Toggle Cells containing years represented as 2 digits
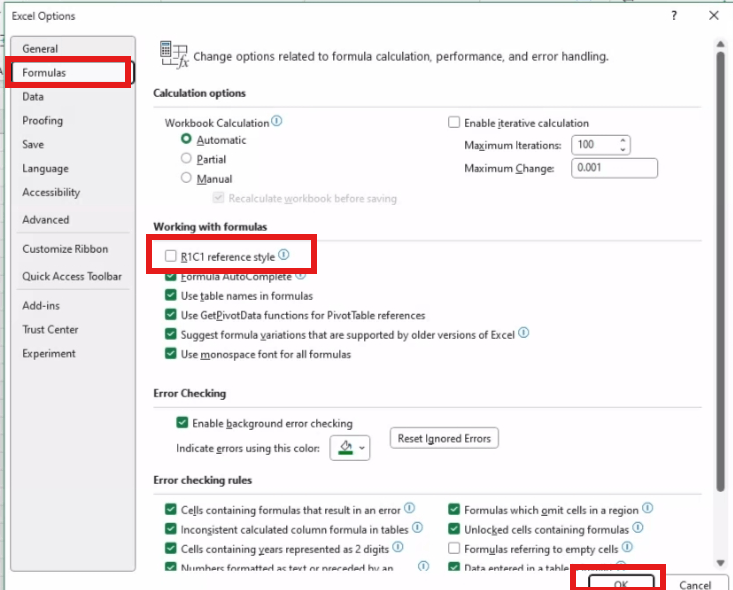Image resolution: width=733 pixels, height=590 pixels. click(171, 548)
